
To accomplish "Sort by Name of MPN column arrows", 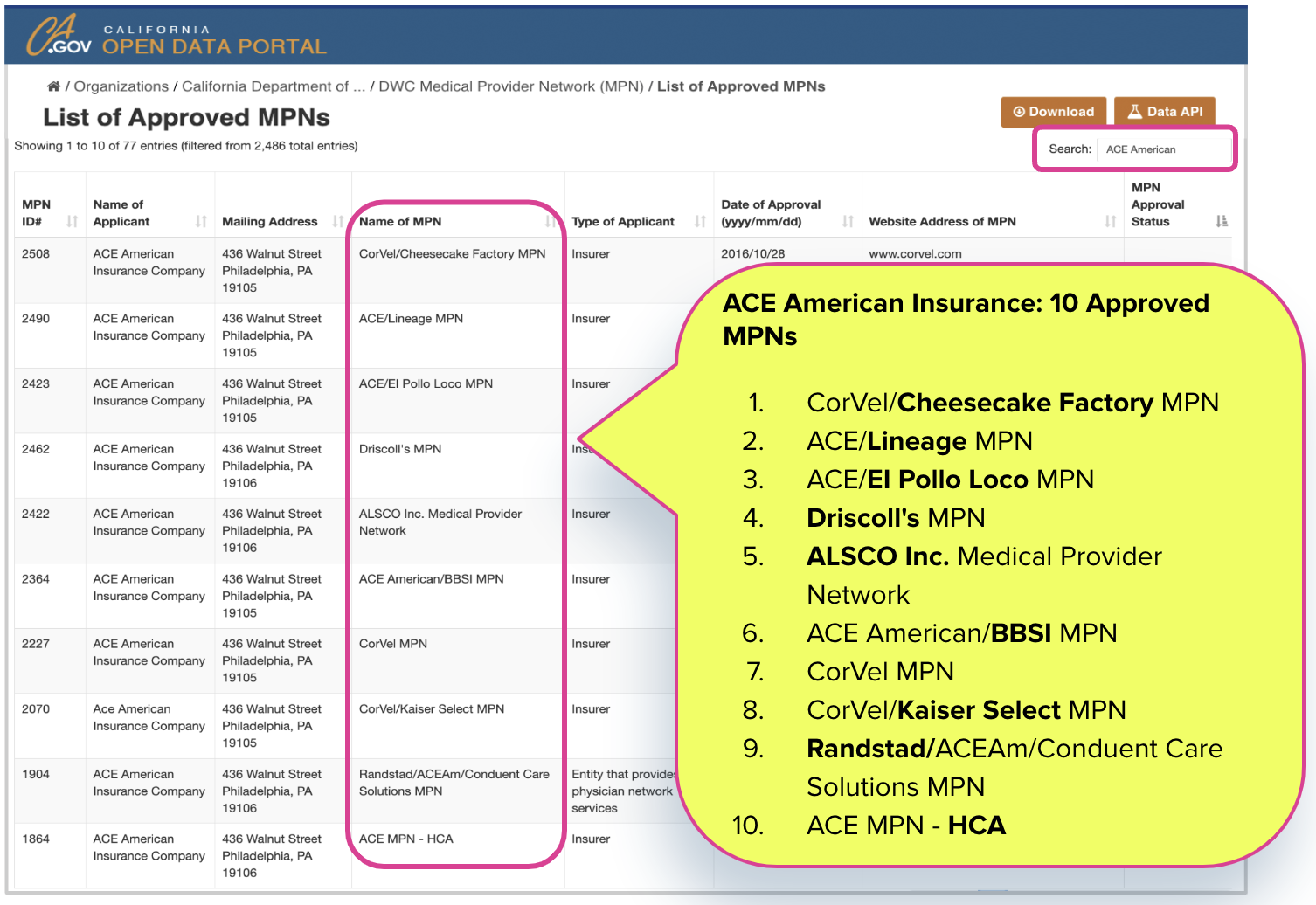I will [550, 221].
